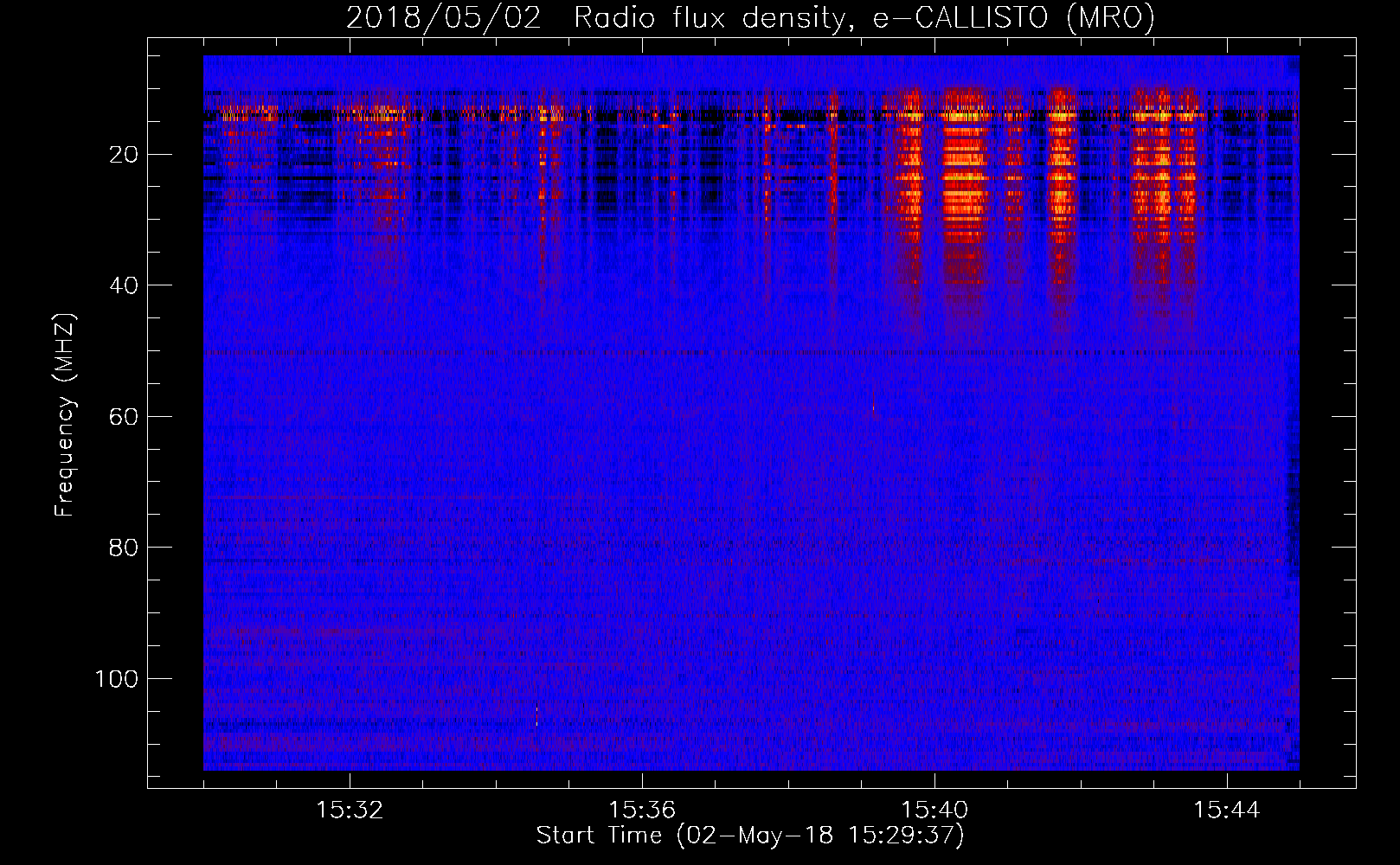Click the 80 frequency tick label

(124, 548)
